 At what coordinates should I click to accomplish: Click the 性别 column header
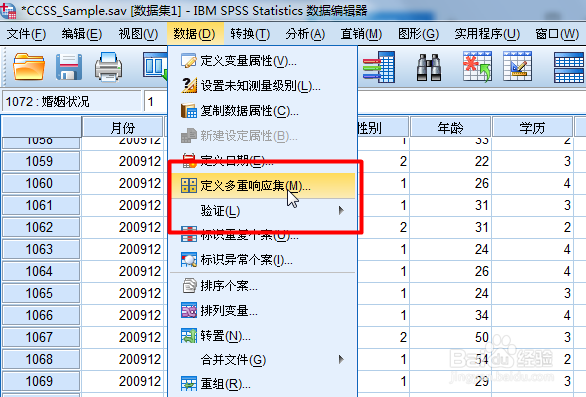[x=382, y=127]
